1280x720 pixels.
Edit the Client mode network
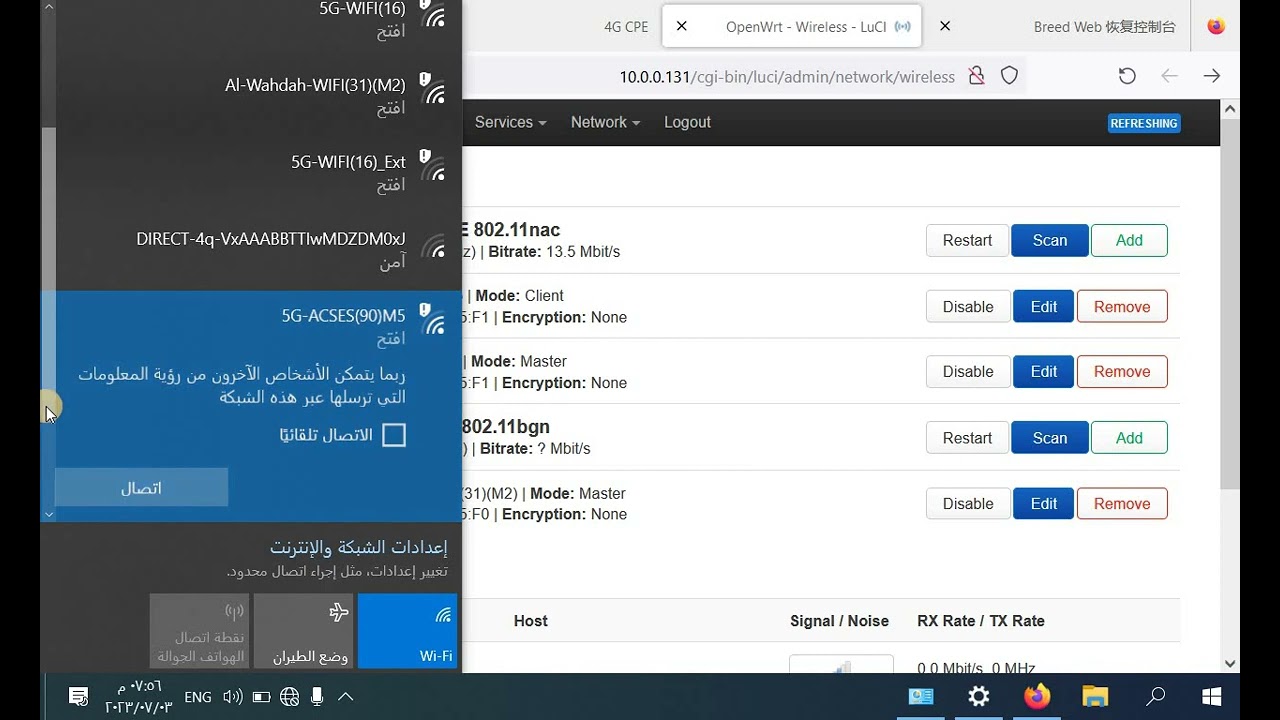click(1044, 307)
